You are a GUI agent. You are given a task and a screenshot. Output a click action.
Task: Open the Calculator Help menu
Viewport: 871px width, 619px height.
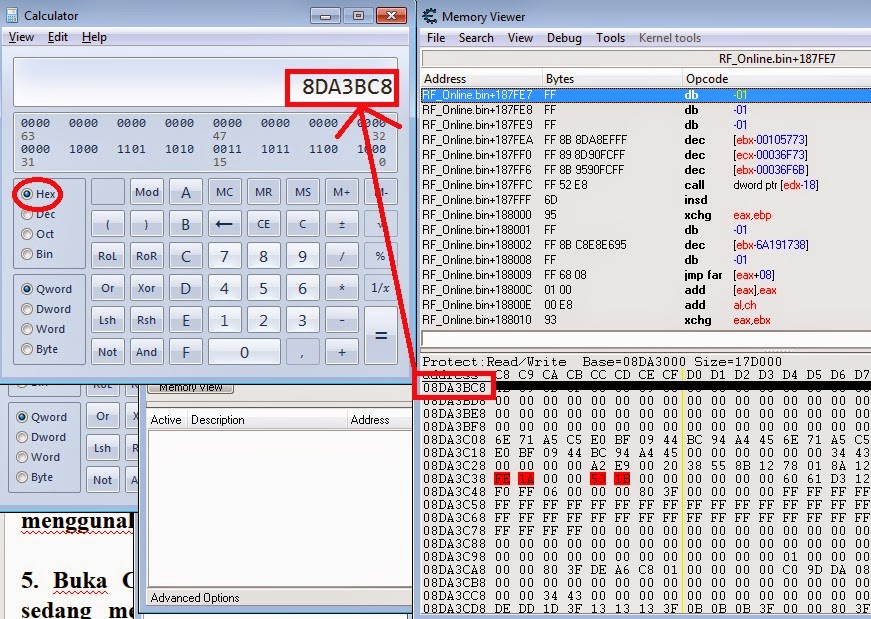94,37
